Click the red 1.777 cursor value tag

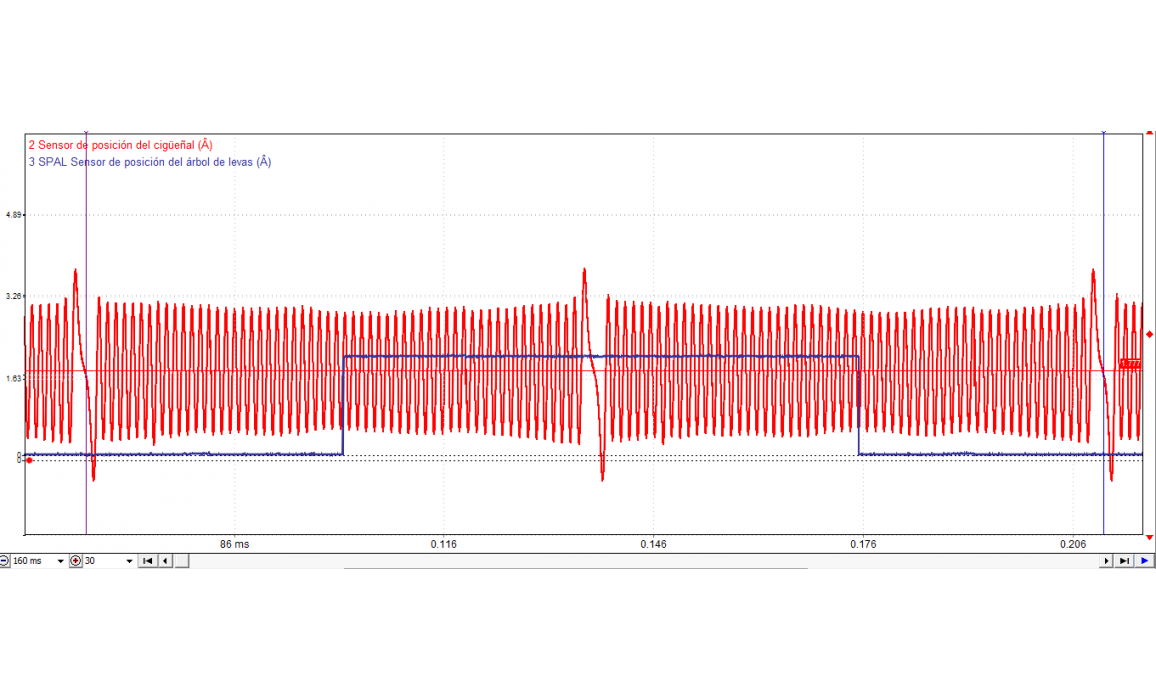coord(1130,364)
